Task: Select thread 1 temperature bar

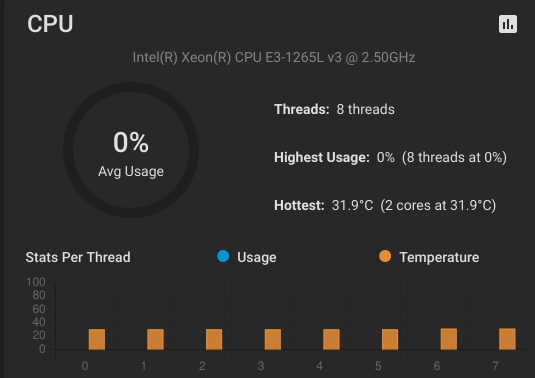Action: click(155, 339)
